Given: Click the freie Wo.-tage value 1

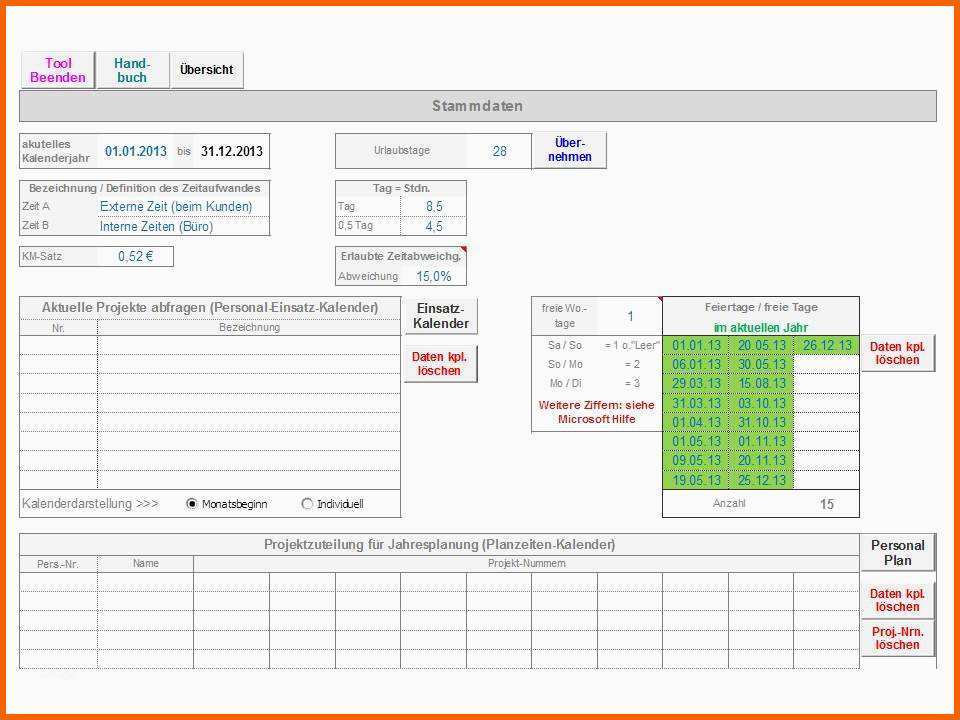Looking at the screenshot, I should 631,317.
